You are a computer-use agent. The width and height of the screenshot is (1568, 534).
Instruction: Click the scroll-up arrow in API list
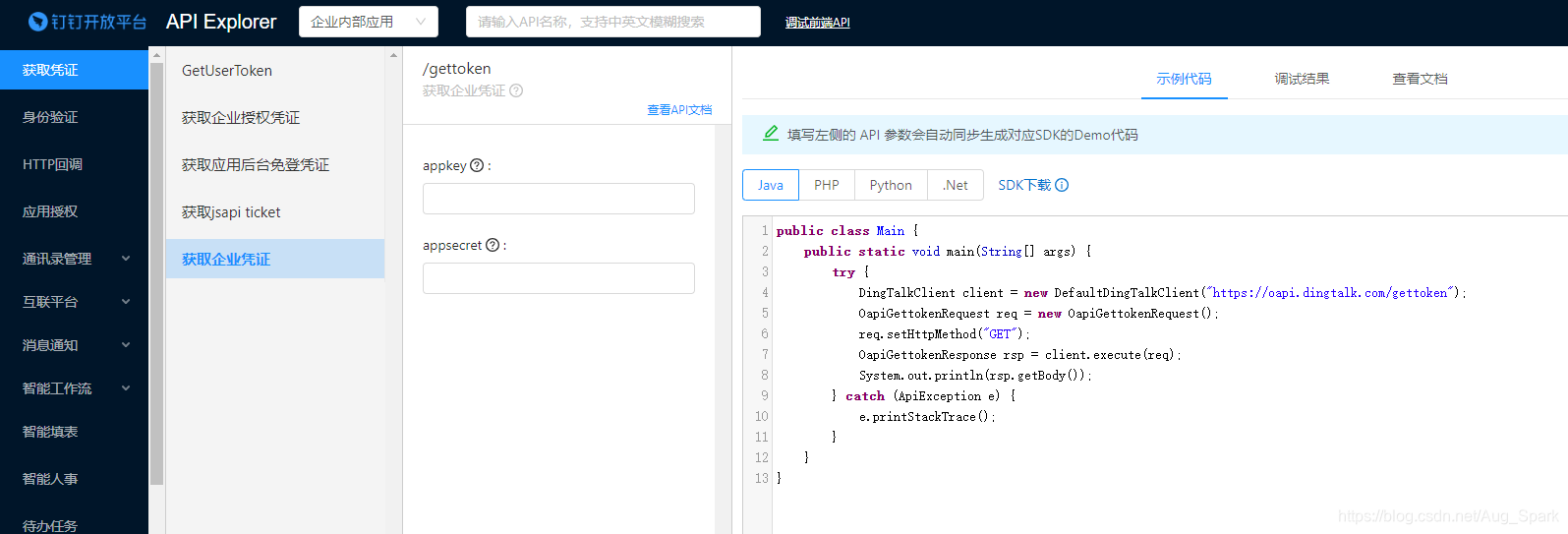pos(394,55)
